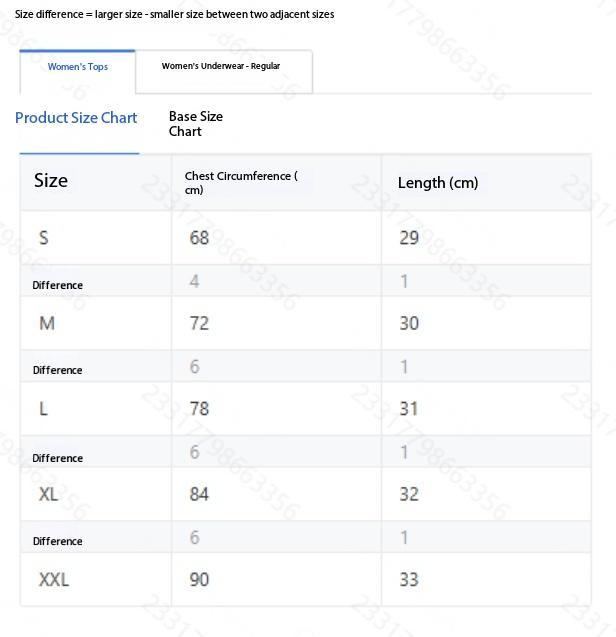Select the Product Size Chart tab
This screenshot has height=637, width=616.
76,118
